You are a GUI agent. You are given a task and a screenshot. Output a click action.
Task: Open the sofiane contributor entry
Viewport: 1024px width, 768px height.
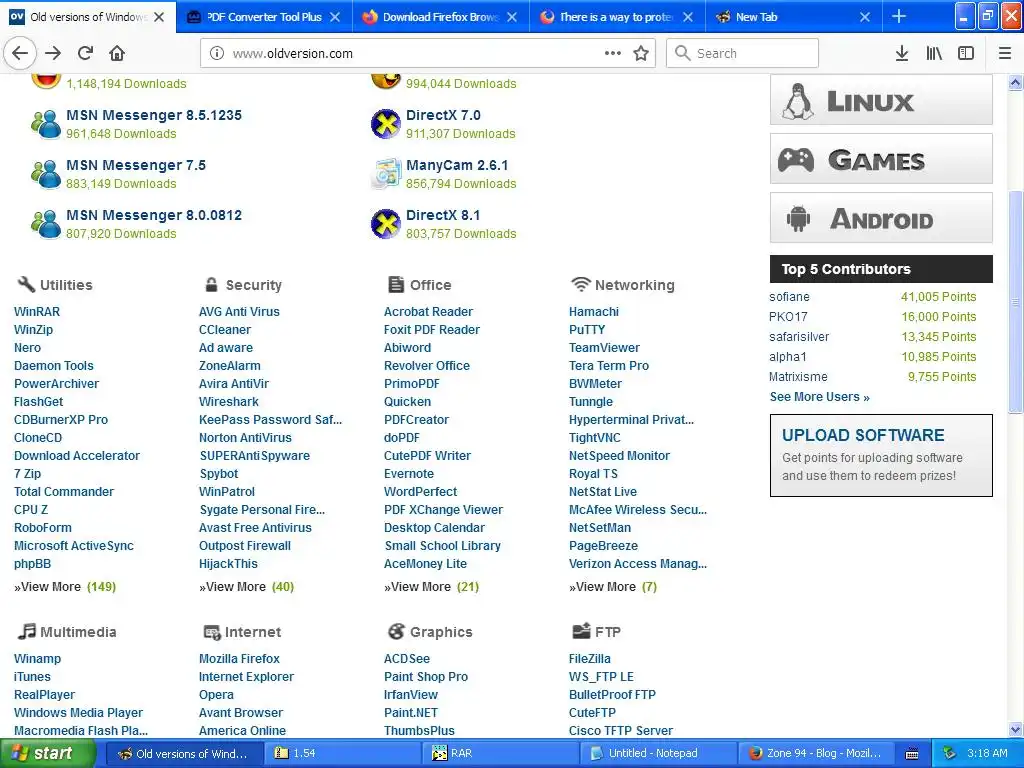790,296
